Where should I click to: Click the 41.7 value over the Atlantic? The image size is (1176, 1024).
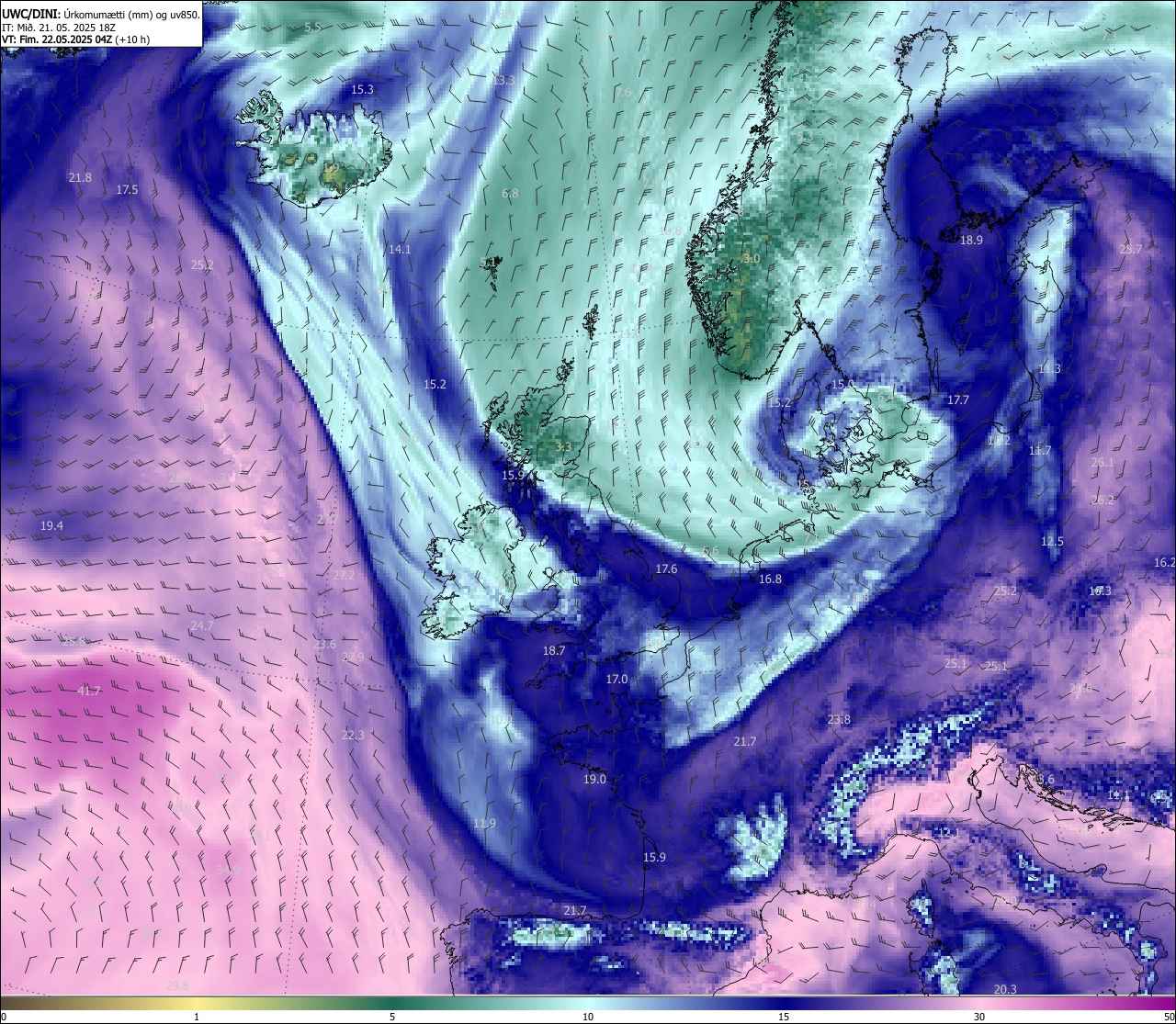[89, 691]
